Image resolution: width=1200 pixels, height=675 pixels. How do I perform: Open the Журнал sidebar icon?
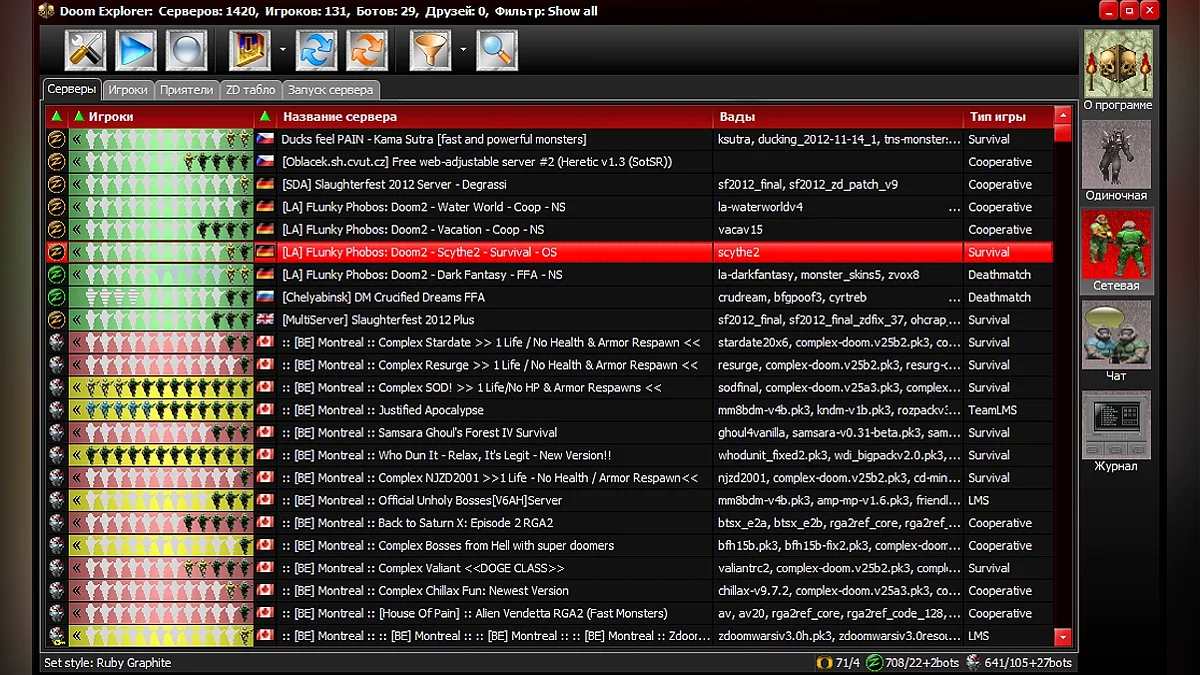click(x=1116, y=430)
